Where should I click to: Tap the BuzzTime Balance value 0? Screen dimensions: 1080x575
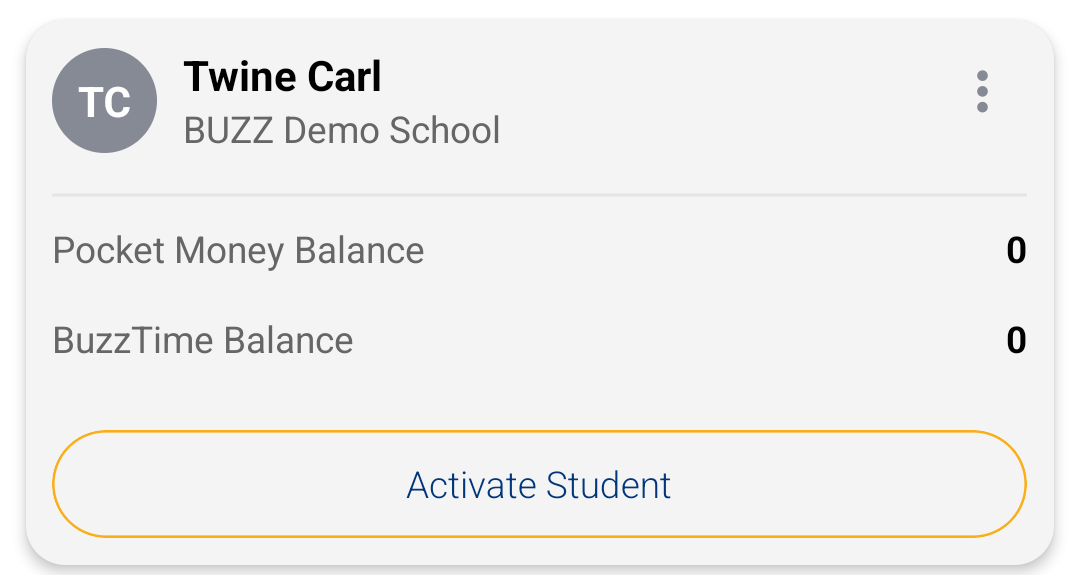point(1016,341)
